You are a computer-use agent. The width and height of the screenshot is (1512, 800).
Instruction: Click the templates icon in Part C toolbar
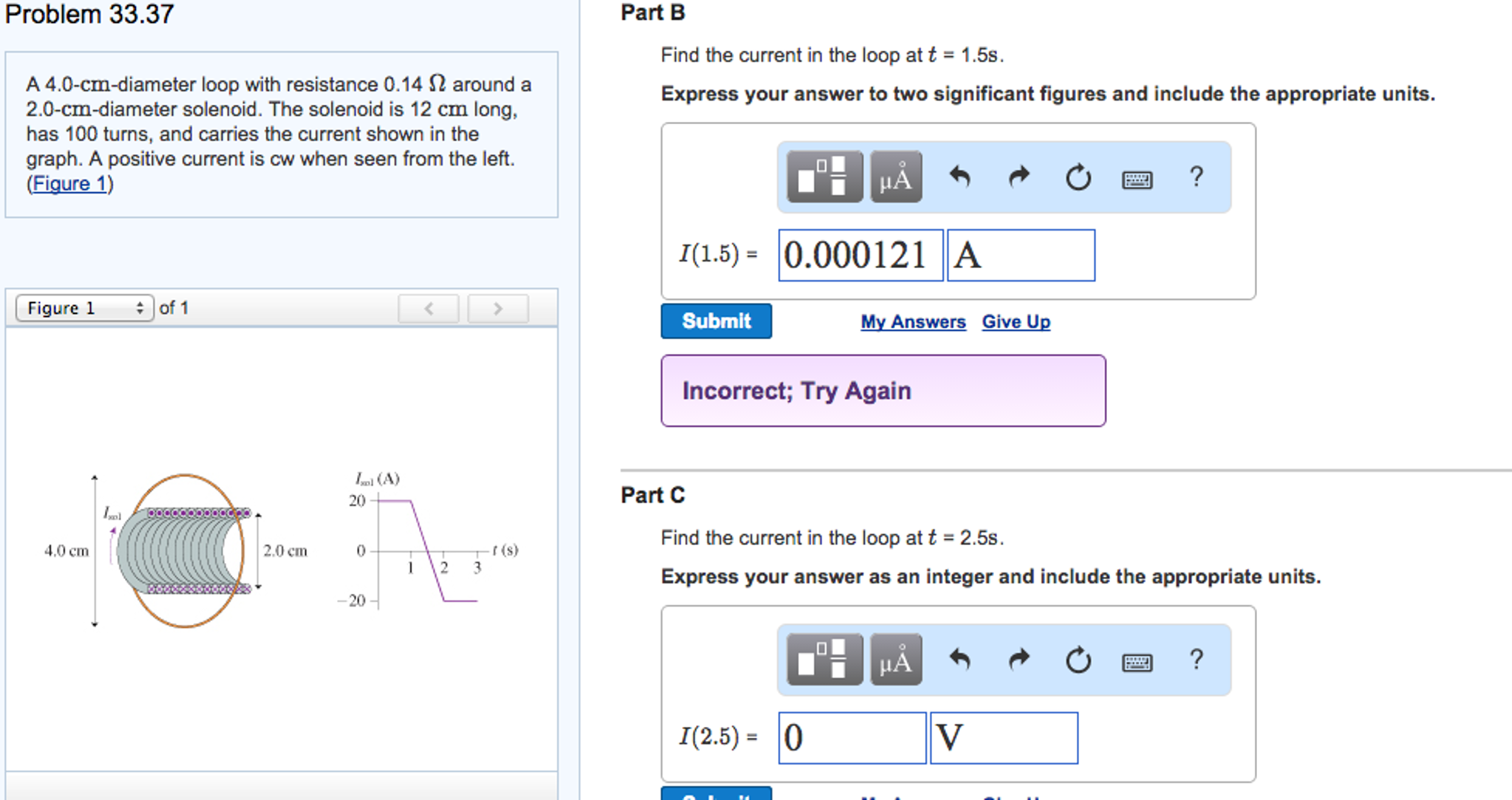824,660
